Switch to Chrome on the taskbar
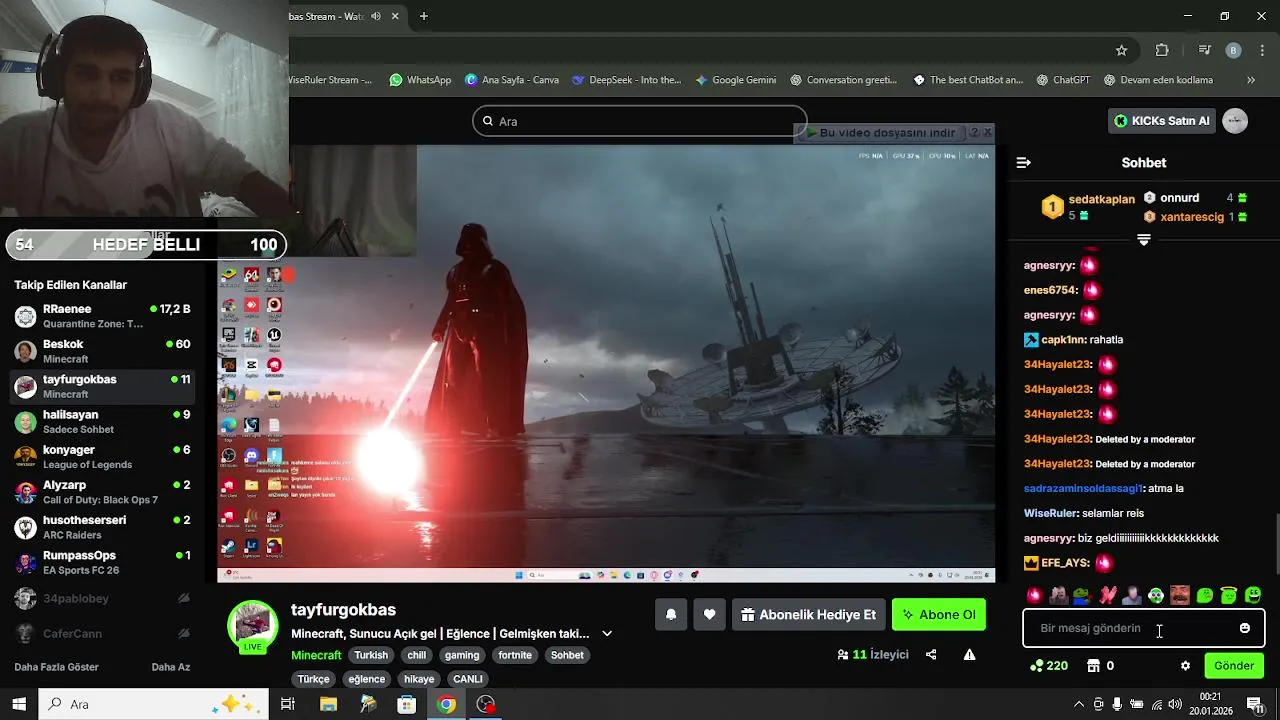1280x720 pixels. tap(447, 704)
